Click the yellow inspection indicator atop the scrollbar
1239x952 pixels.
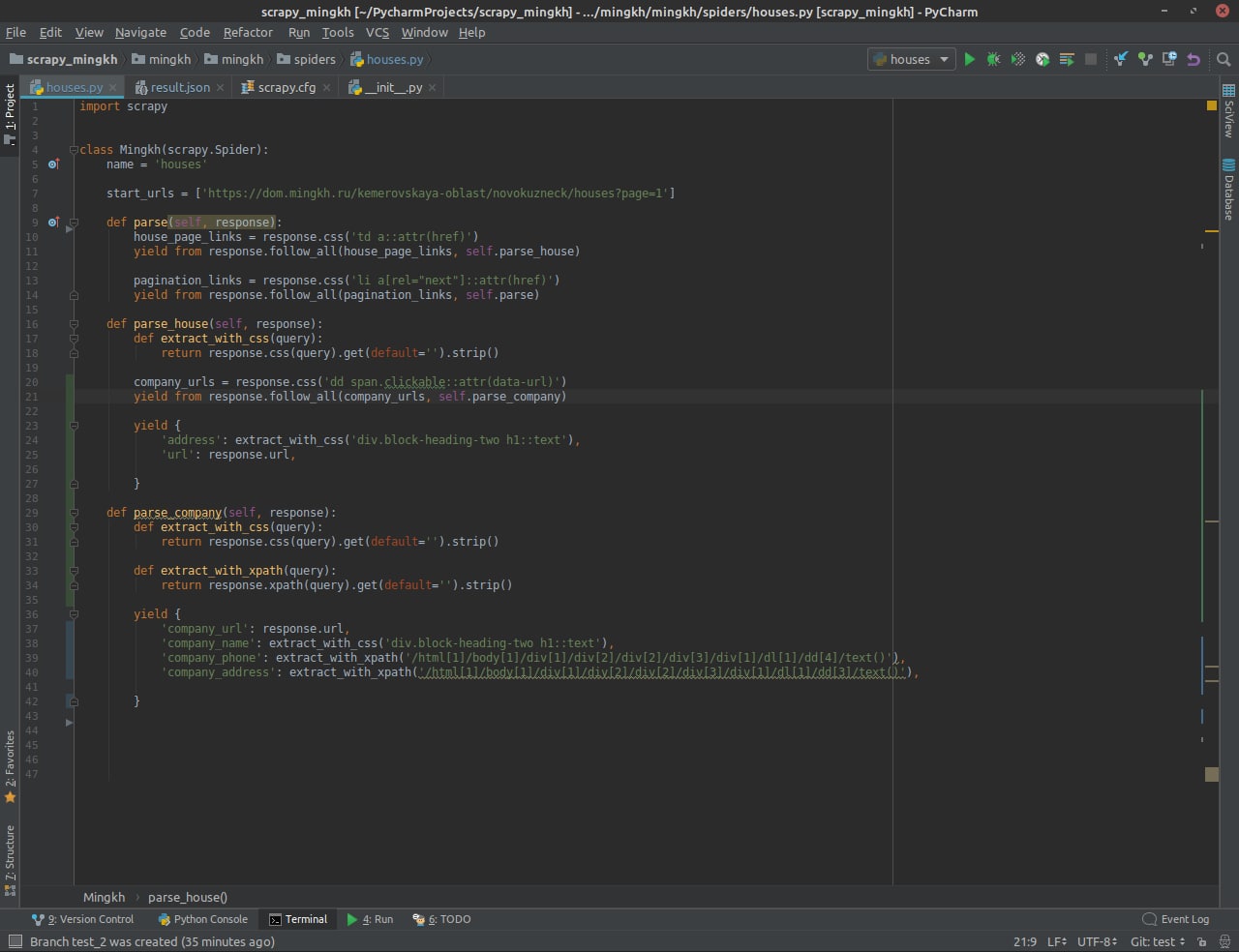tap(1211, 105)
